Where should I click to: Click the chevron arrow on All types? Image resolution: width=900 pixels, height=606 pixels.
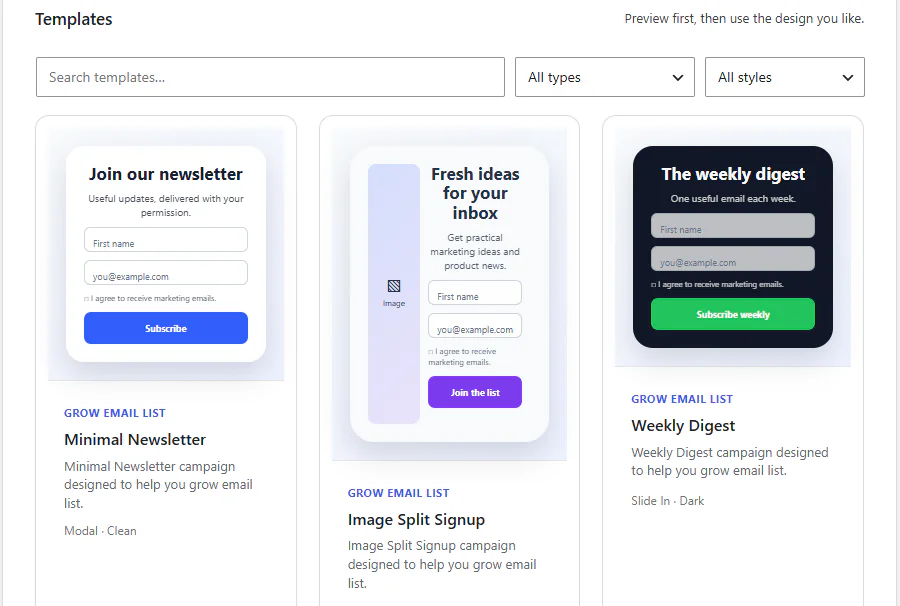tap(678, 77)
